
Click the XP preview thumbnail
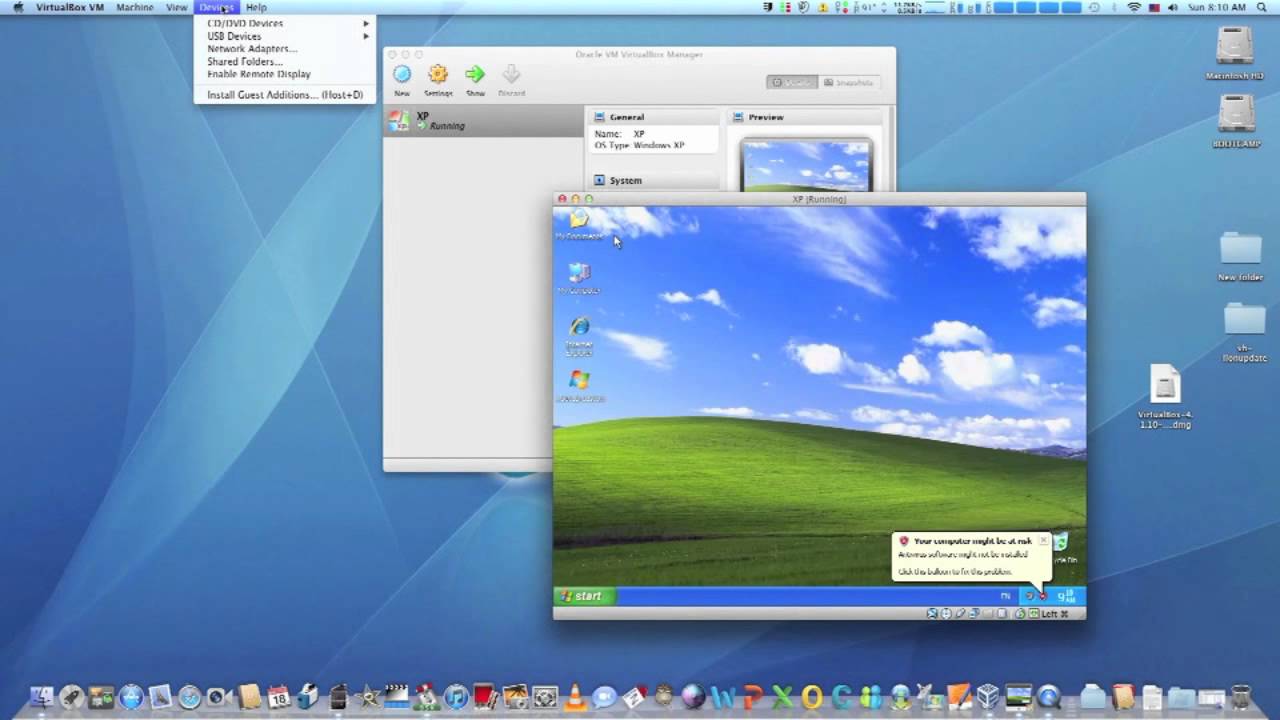806,165
